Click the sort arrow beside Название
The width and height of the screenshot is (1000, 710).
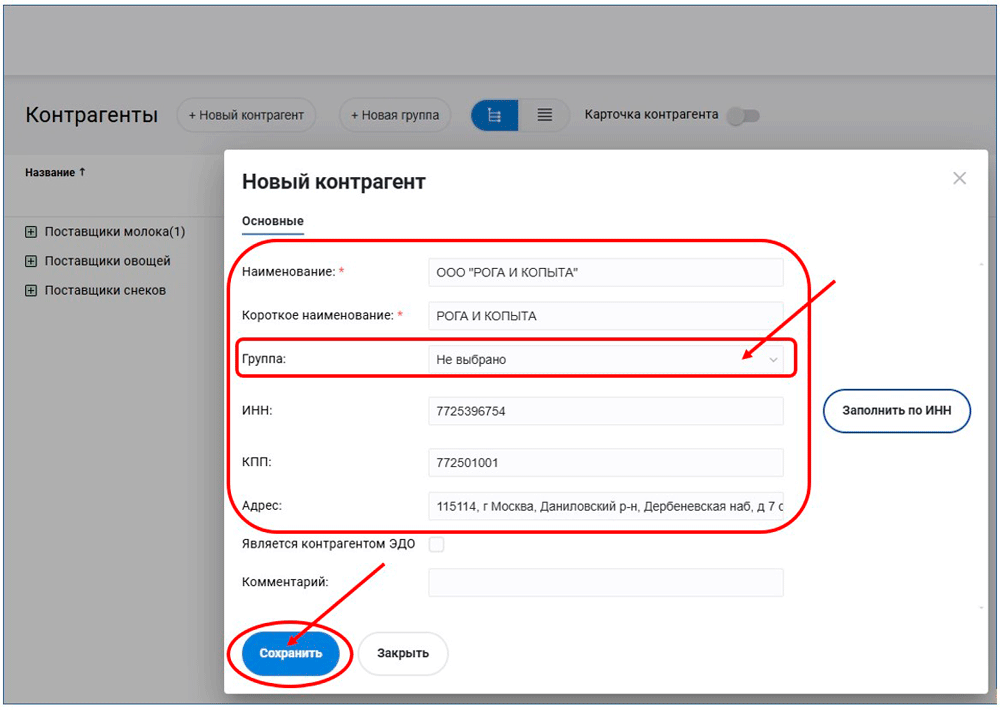click(82, 172)
